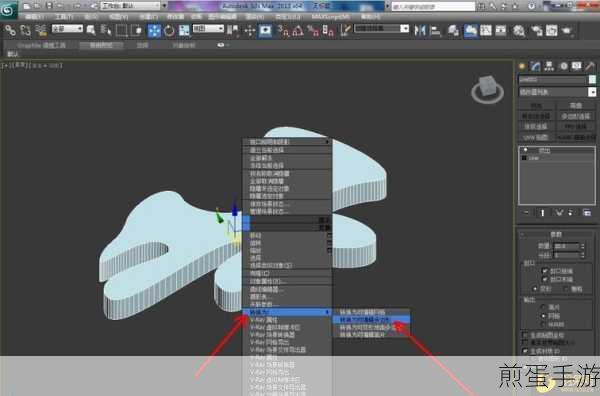Screen dimensions: 600x396
Task: Open the 渲染(R) menu
Action: [255, 17]
